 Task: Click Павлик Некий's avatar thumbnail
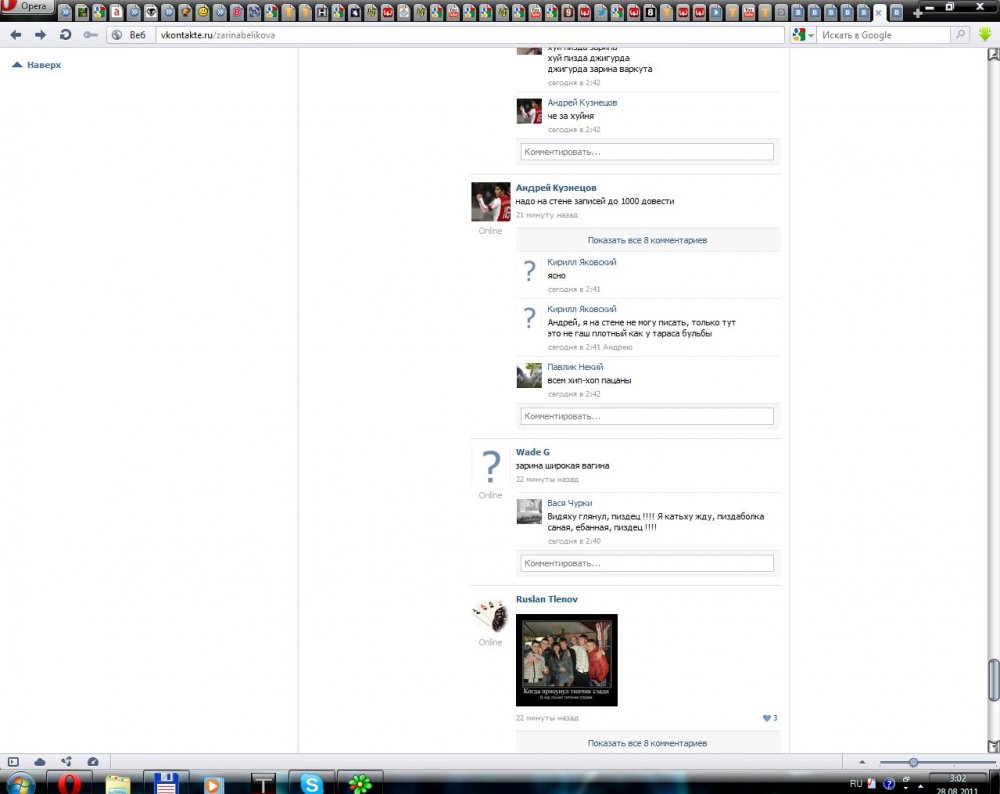tap(529, 375)
